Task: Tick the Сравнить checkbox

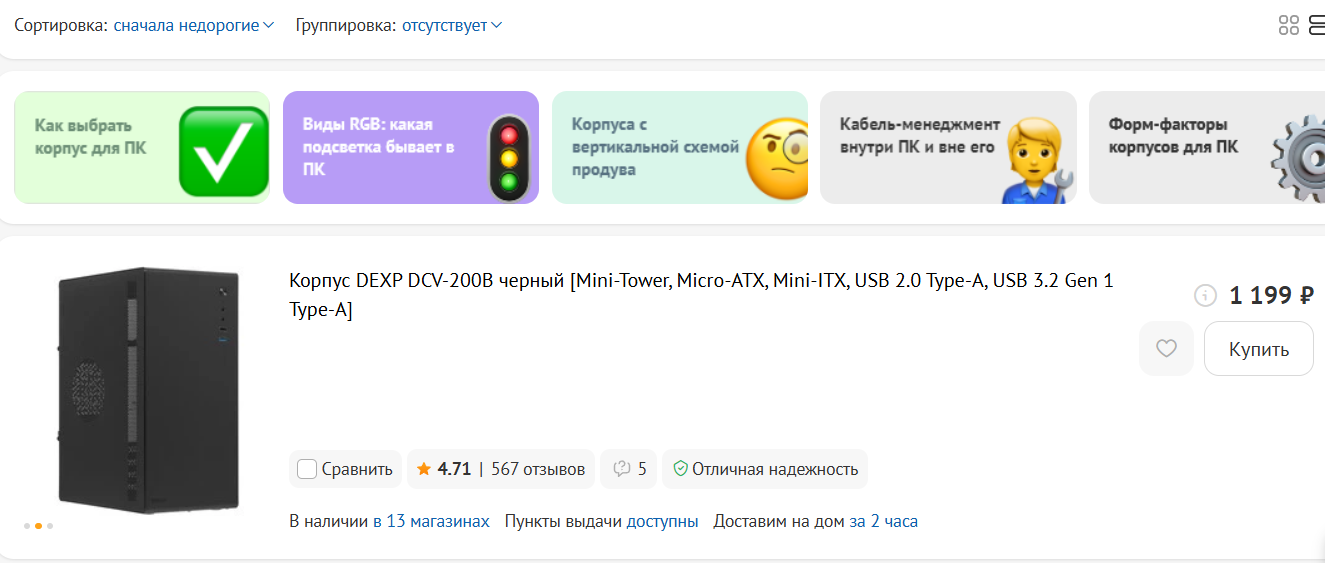Action: pyautogui.click(x=308, y=469)
